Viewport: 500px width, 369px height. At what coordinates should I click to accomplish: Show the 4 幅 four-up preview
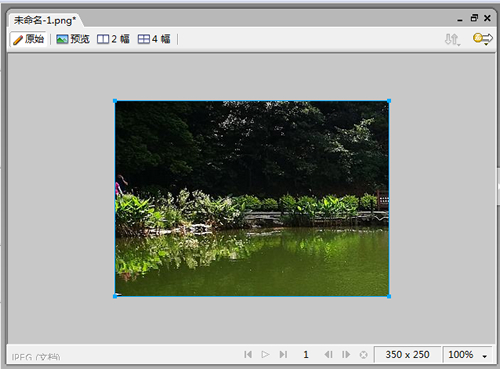(154, 39)
